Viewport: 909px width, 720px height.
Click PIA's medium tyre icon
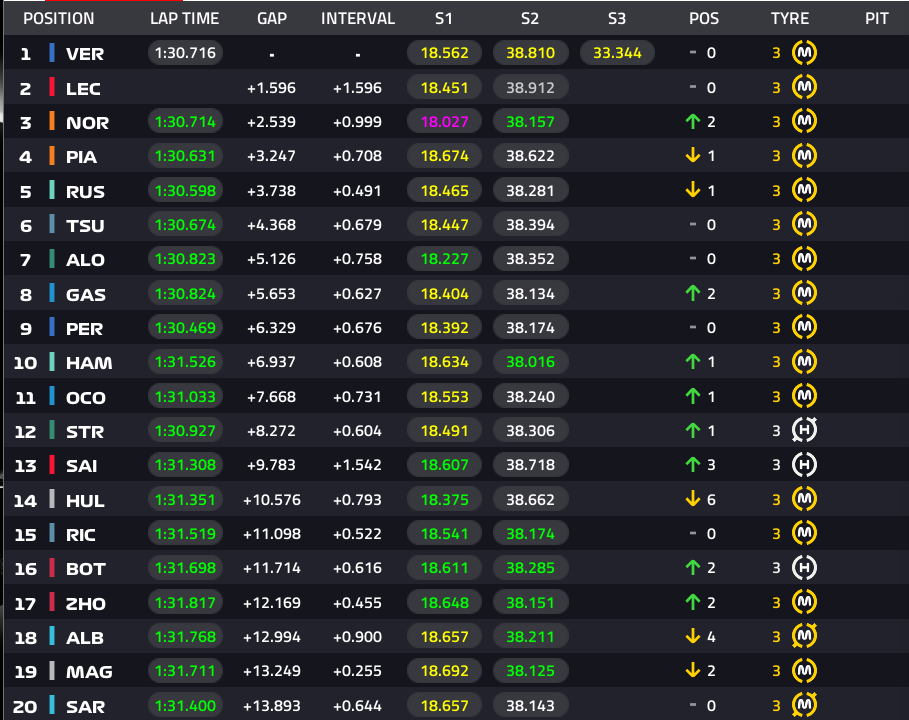click(804, 156)
